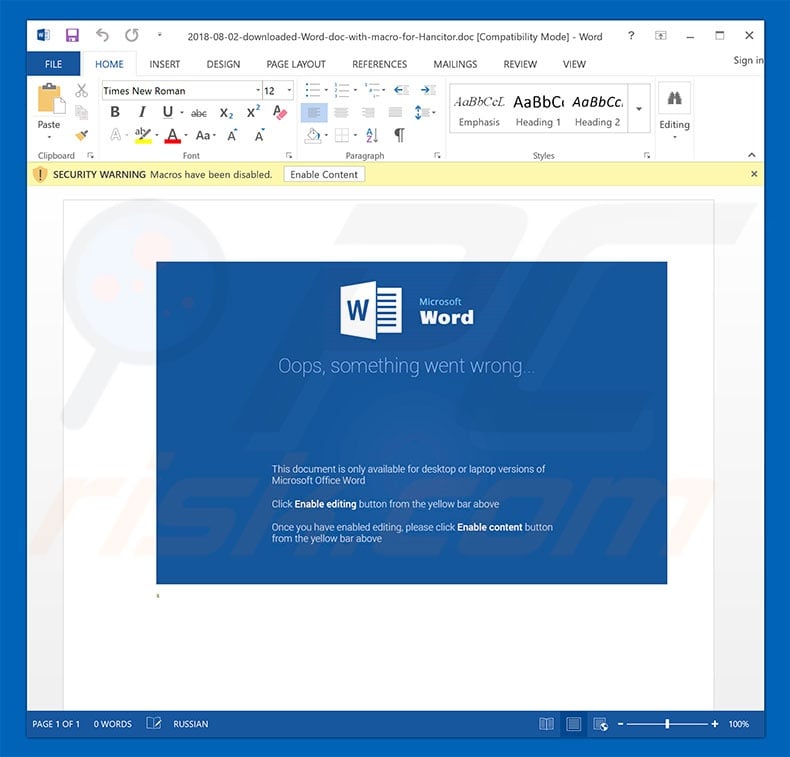Toggle Bold formatting

[x=115, y=112]
